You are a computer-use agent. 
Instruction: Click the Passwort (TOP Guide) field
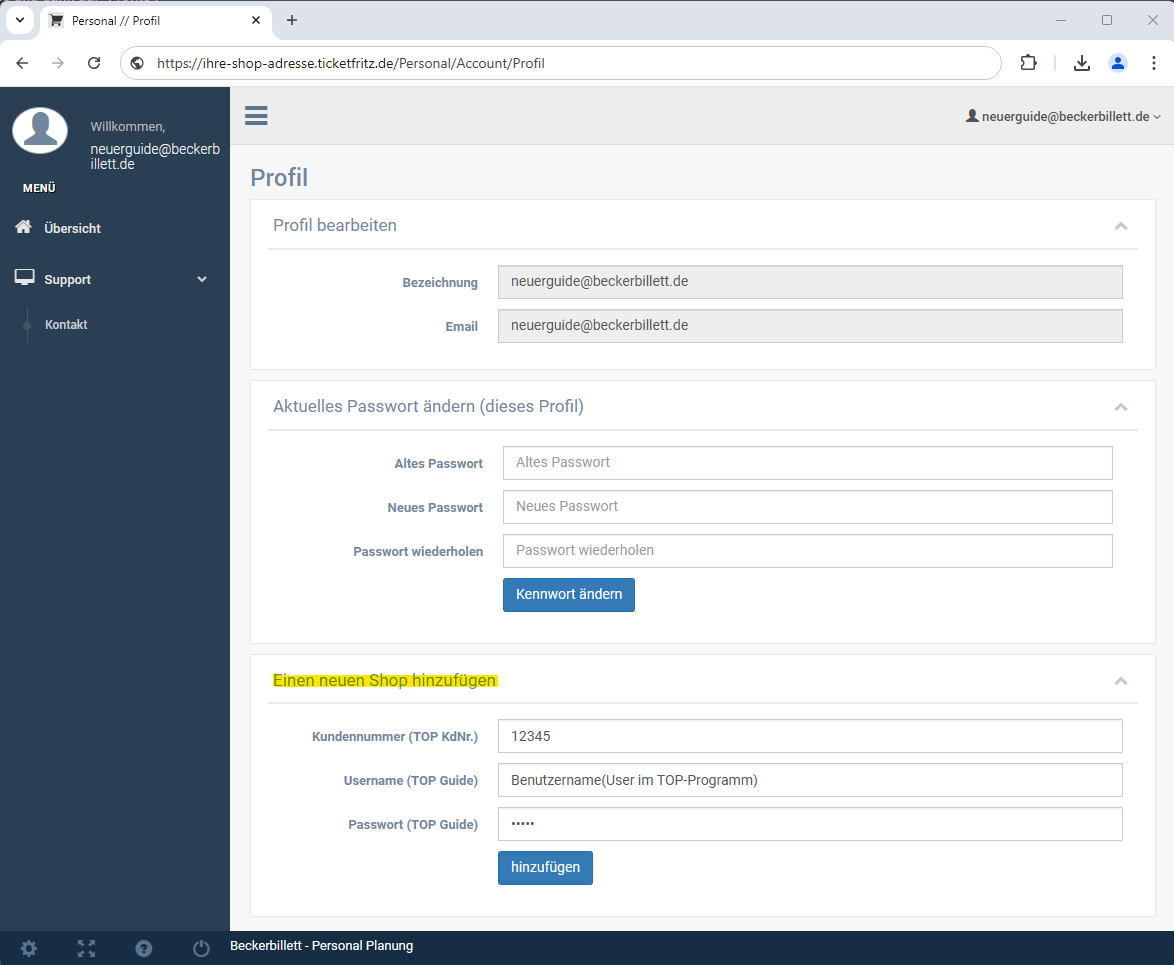[x=810, y=824]
